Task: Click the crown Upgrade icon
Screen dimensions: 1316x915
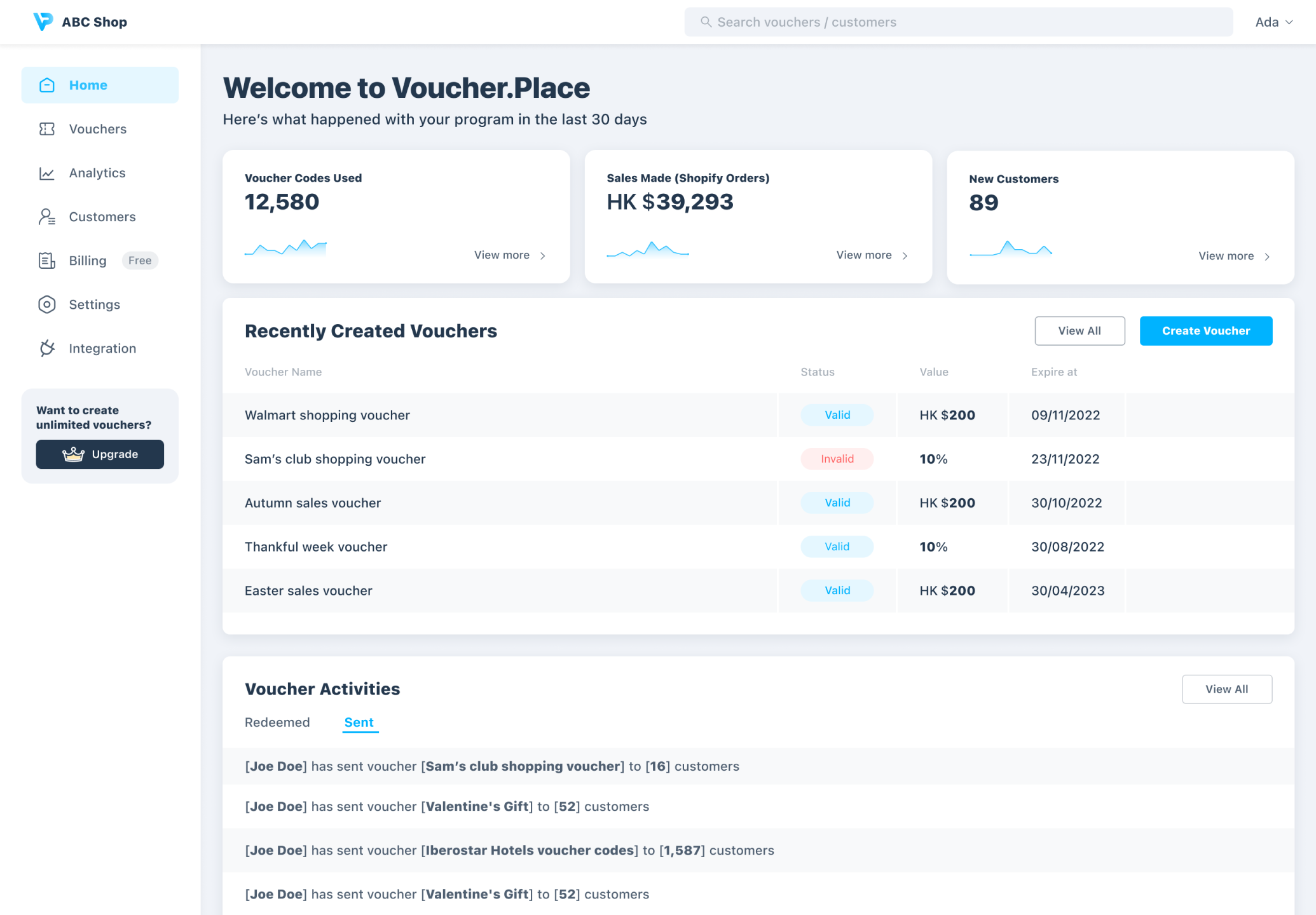Action: [x=73, y=454]
